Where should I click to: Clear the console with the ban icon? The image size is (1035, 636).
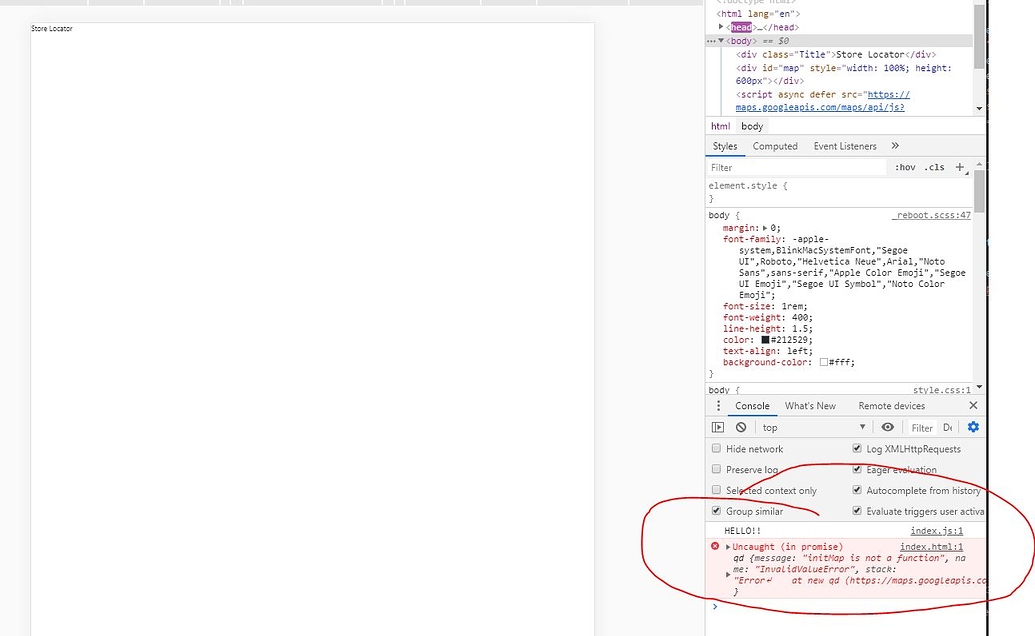tap(741, 428)
